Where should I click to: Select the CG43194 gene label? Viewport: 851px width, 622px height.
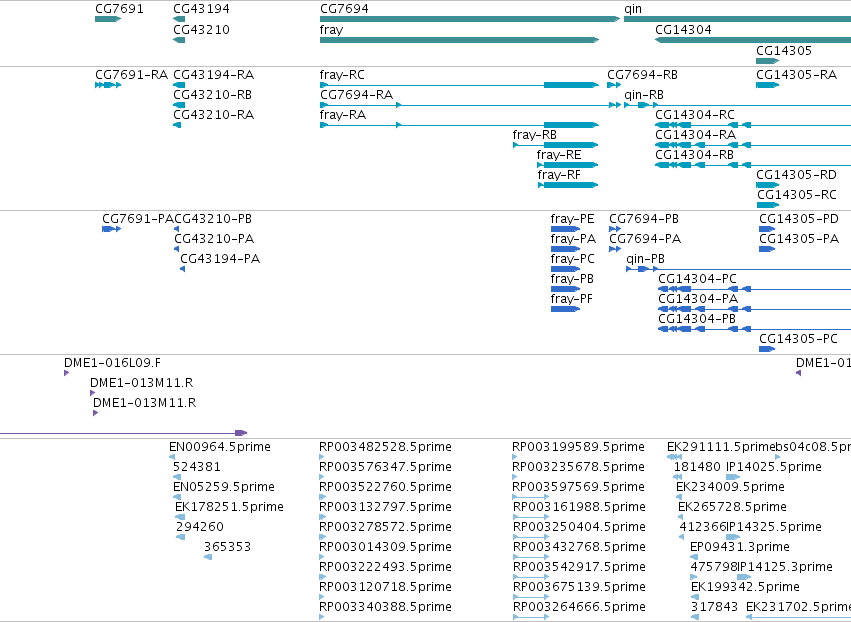pos(201,9)
